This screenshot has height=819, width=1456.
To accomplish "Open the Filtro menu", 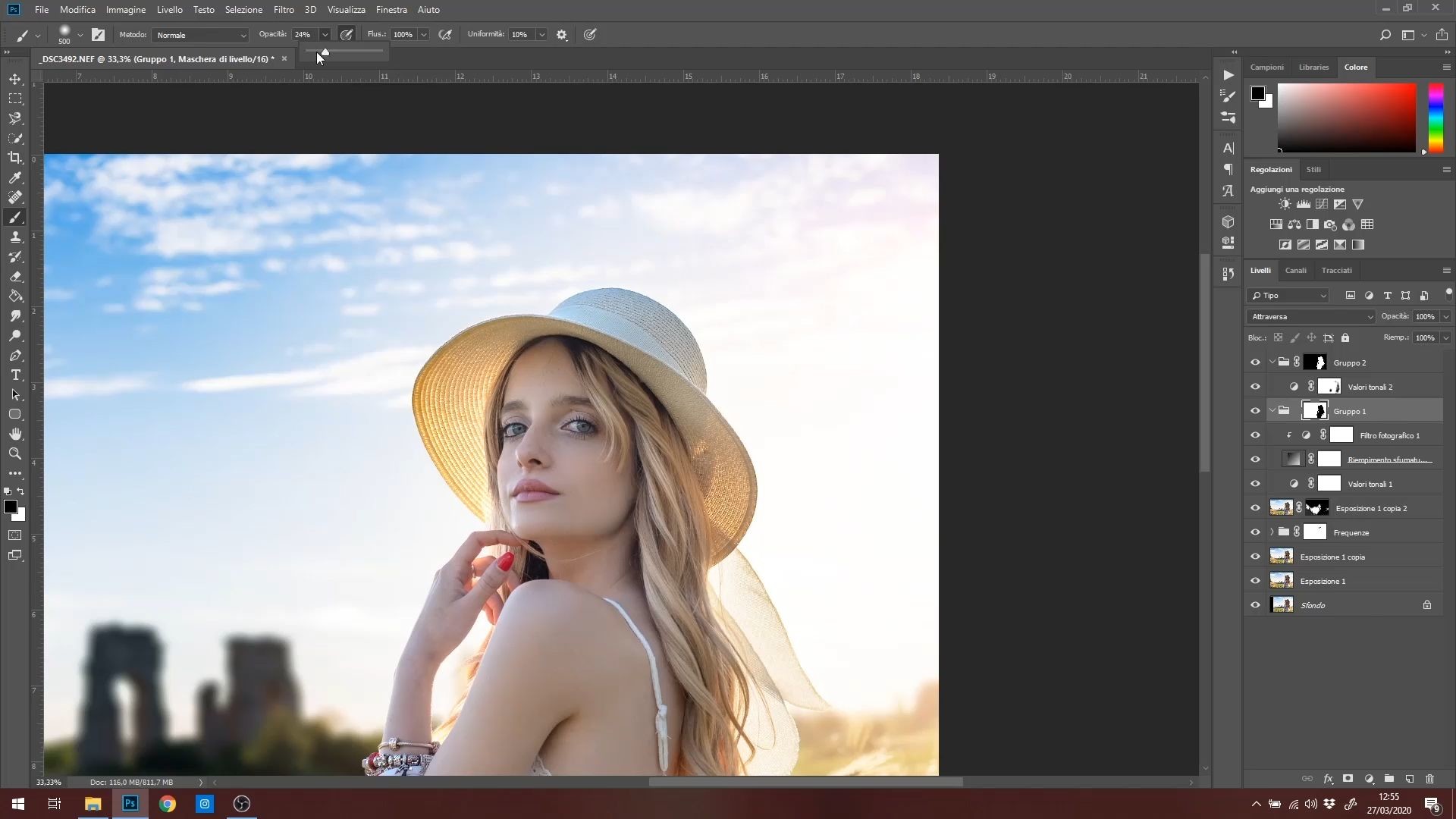I will tap(284, 10).
